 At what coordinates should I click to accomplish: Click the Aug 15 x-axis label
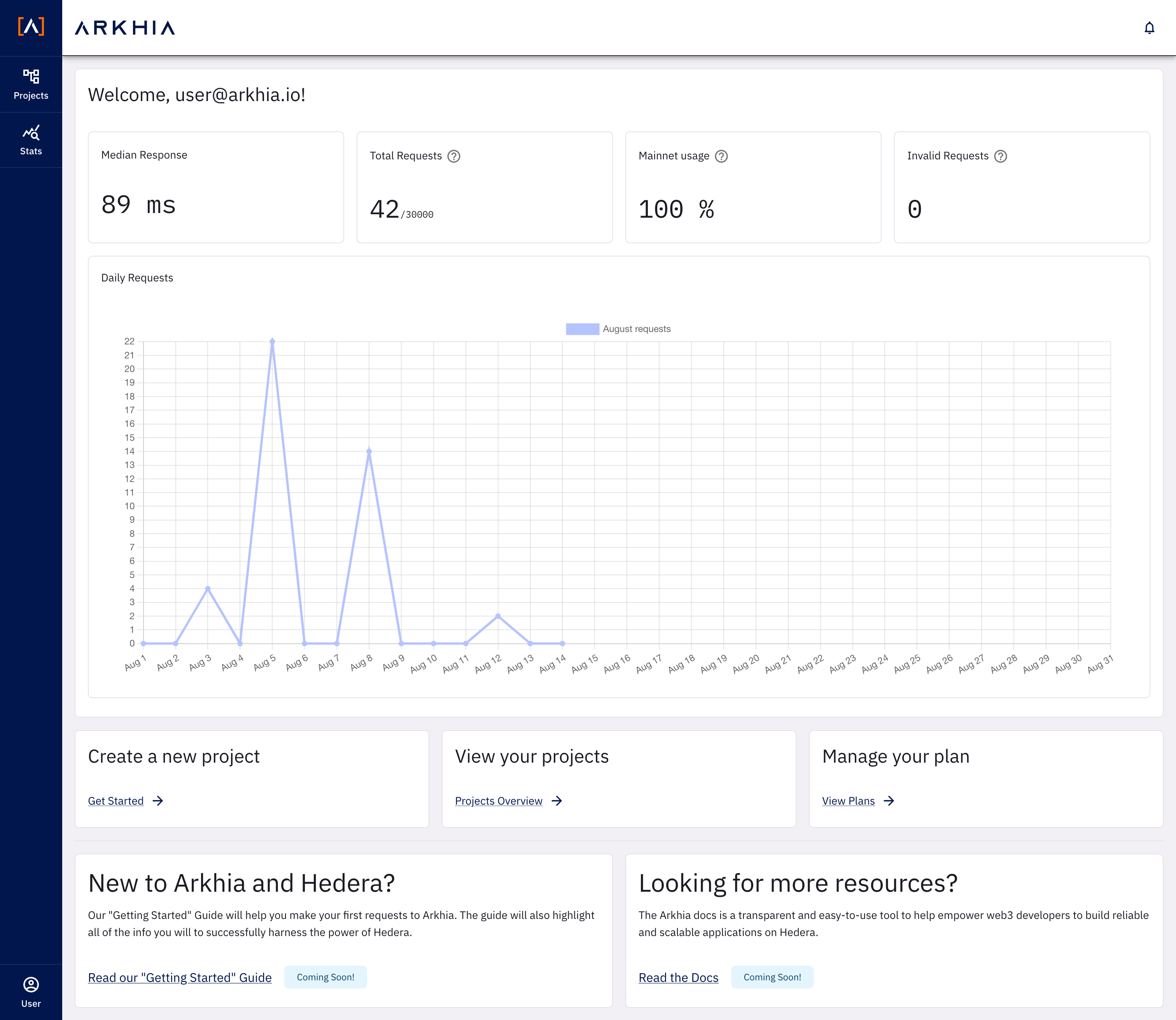584,664
